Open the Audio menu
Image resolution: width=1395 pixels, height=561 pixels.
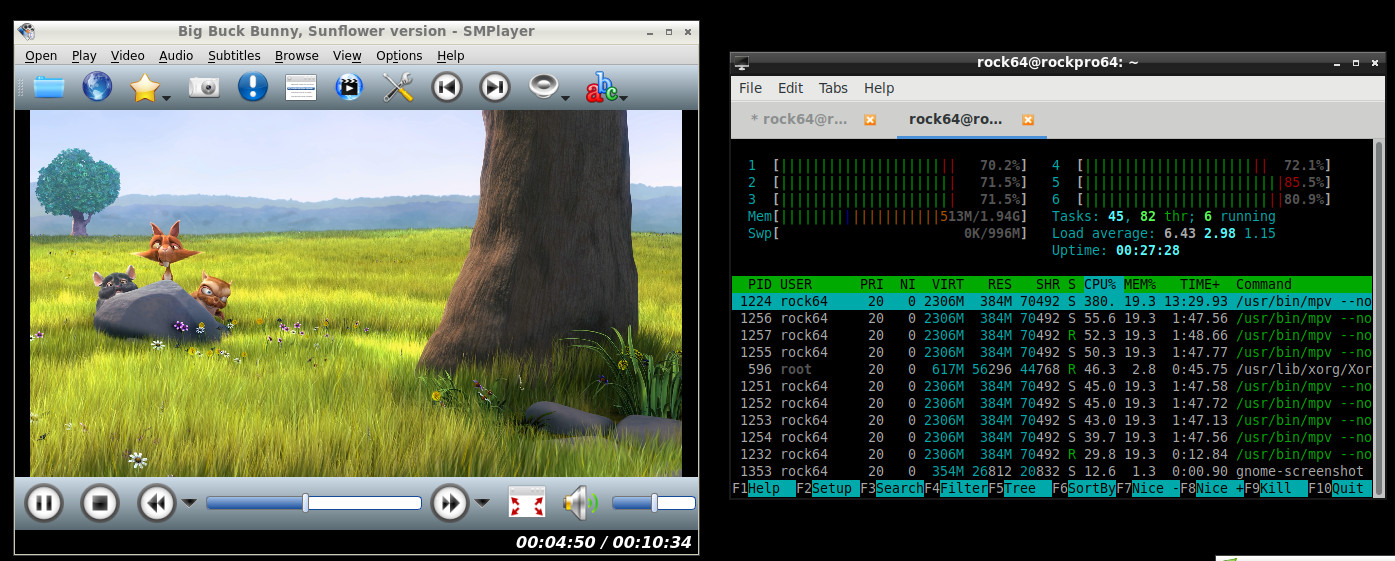point(176,56)
